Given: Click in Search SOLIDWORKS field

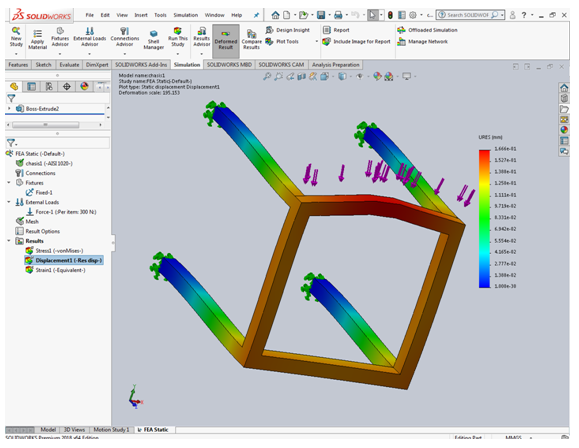Looking at the screenshot, I should (x=467, y=15).
